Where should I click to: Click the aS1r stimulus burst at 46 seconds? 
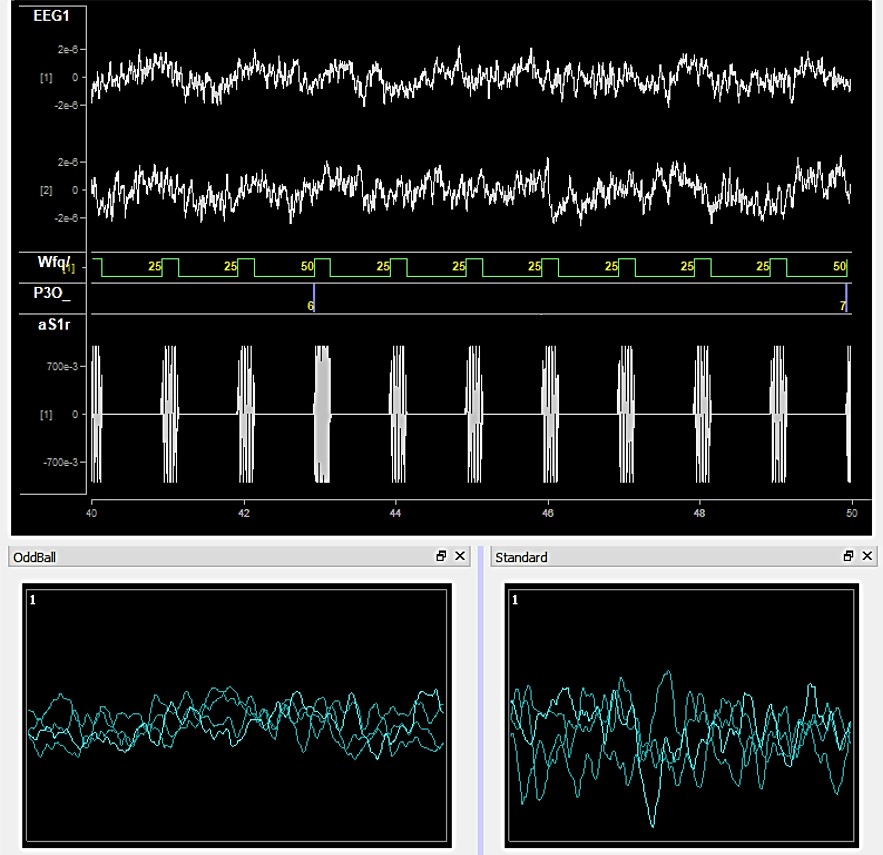click(x=548, y=413)
